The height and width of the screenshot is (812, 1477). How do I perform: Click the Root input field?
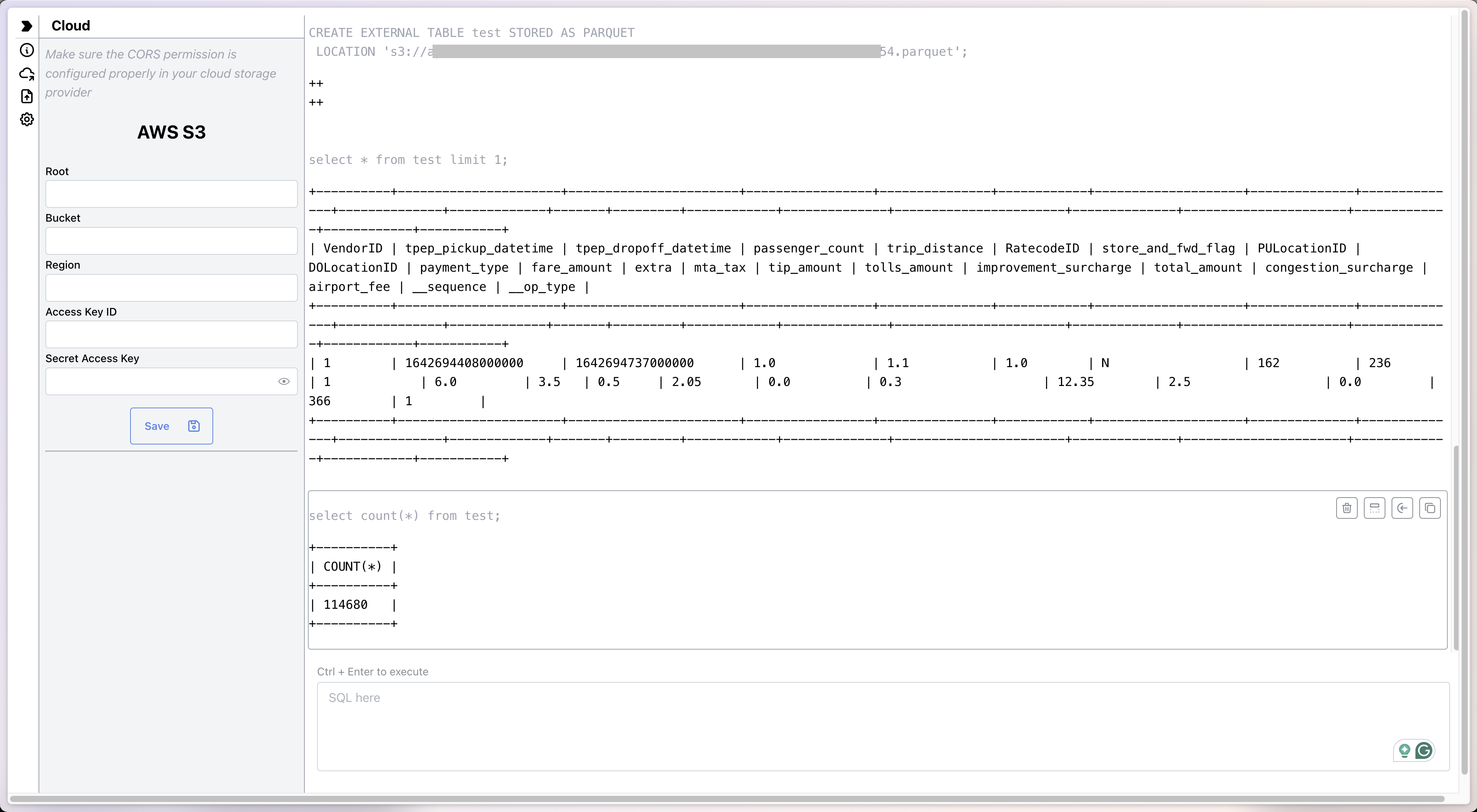171,194
